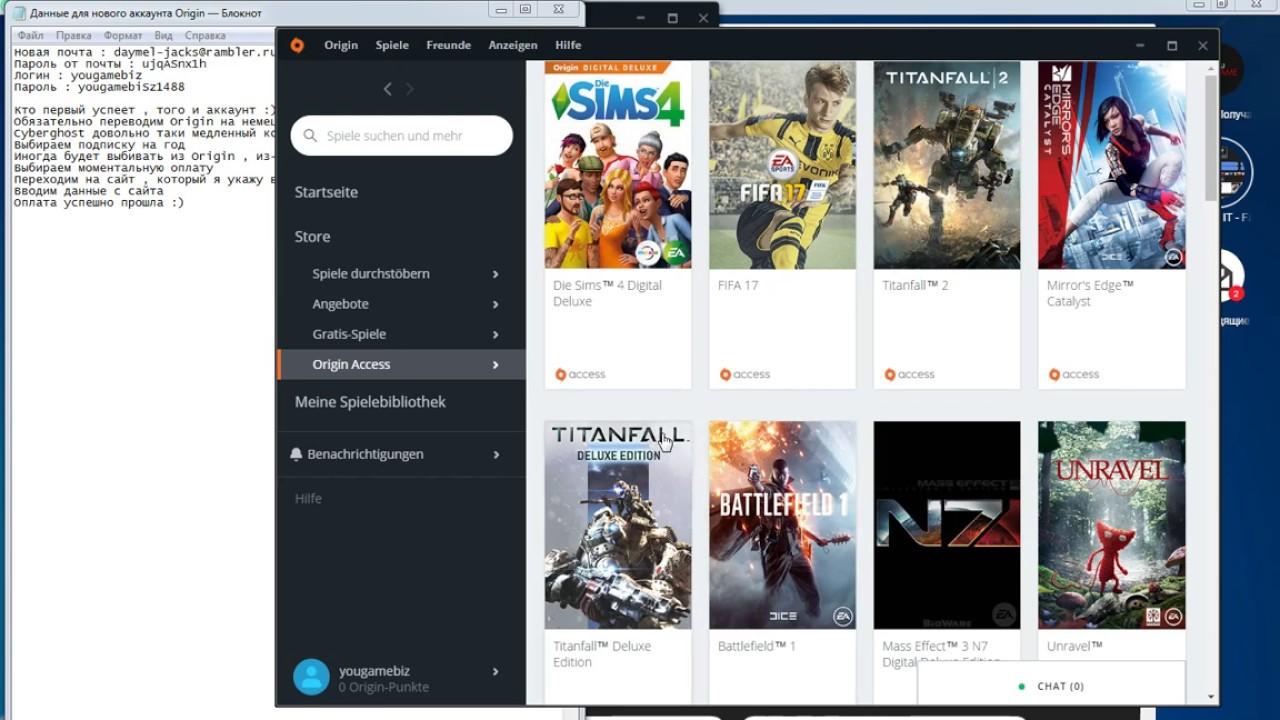Open the yougamebiz profile

click(374, 671)
